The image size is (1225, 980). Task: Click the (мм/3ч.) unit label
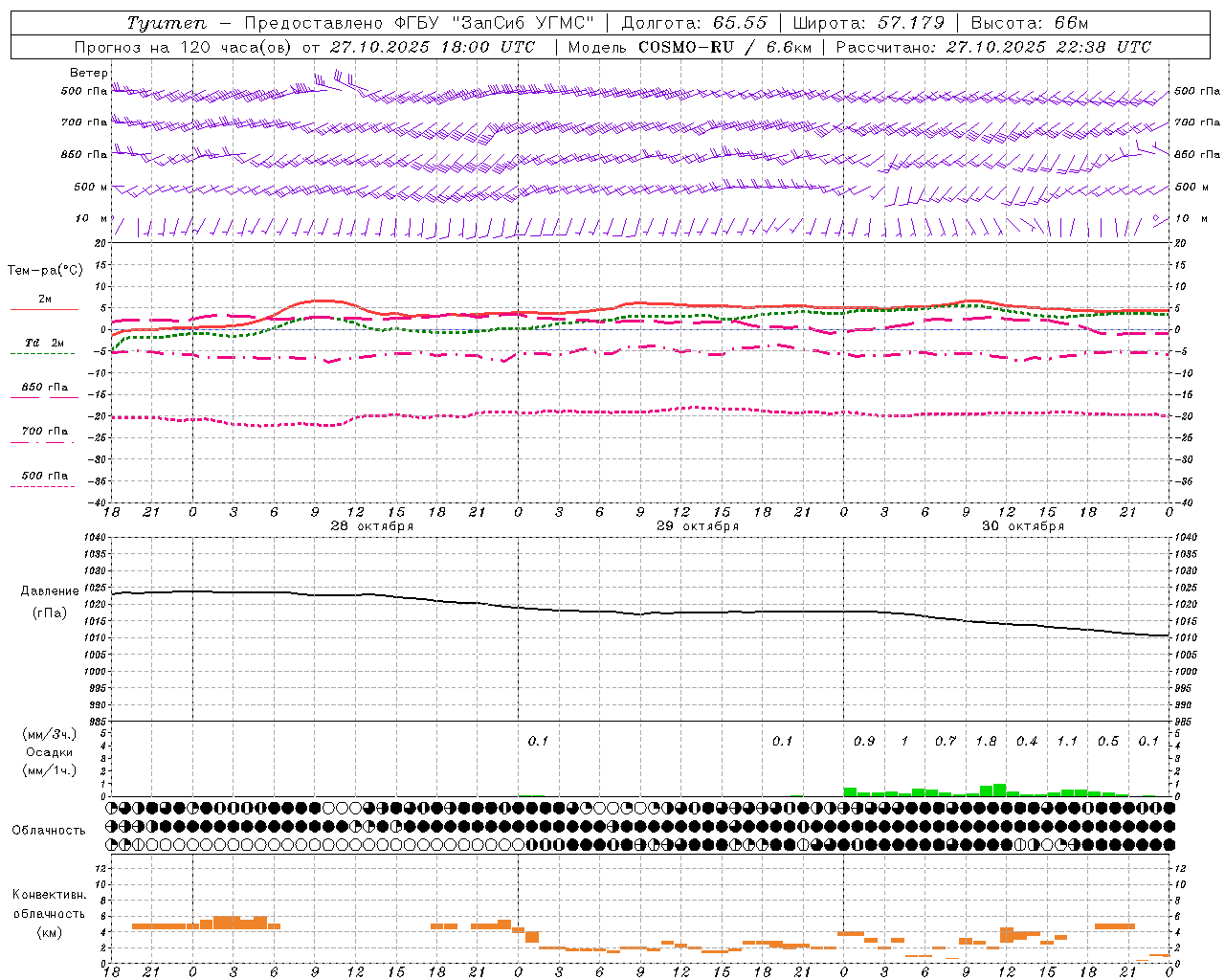pos(50,734)
